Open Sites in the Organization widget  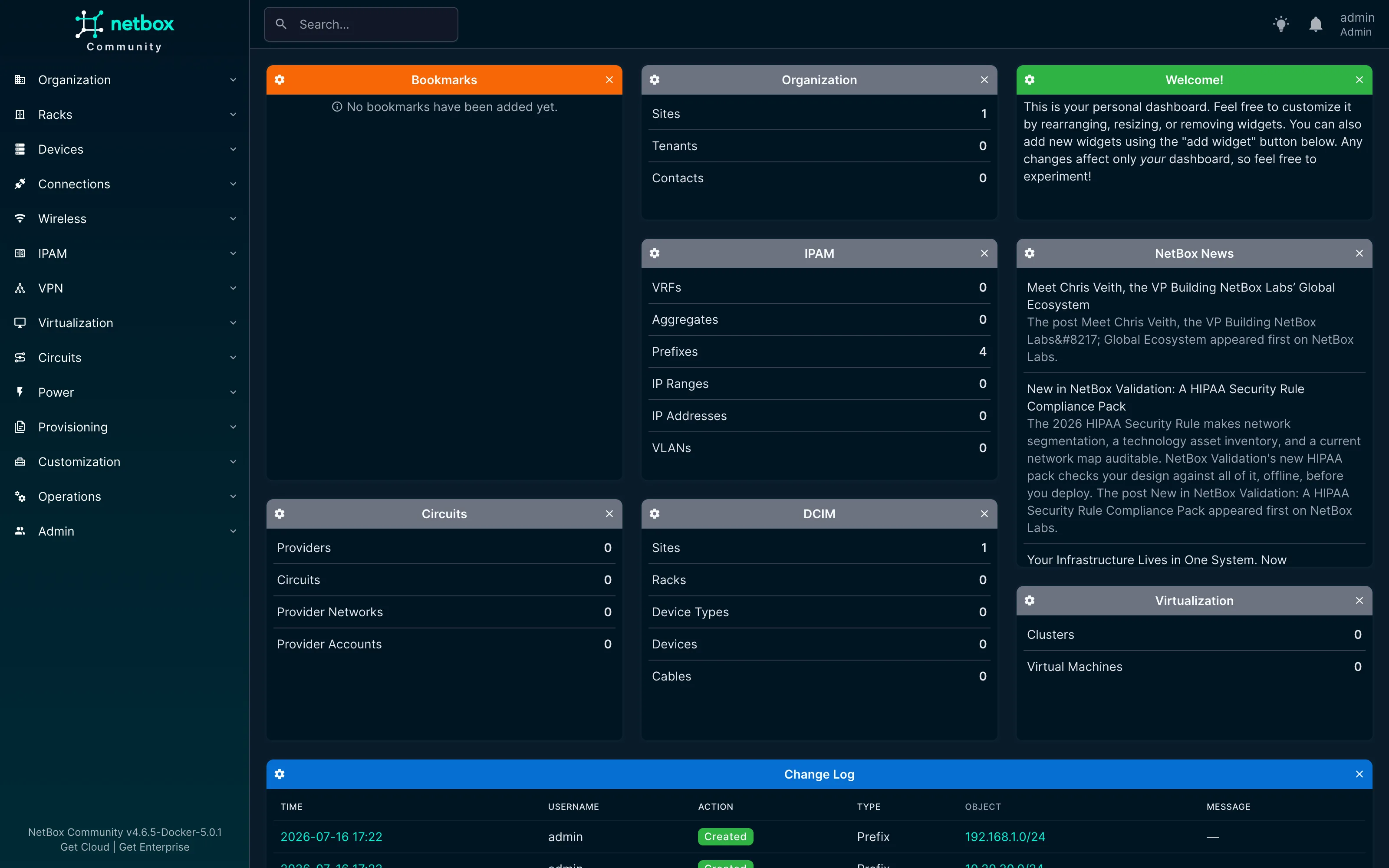(819, 114)
